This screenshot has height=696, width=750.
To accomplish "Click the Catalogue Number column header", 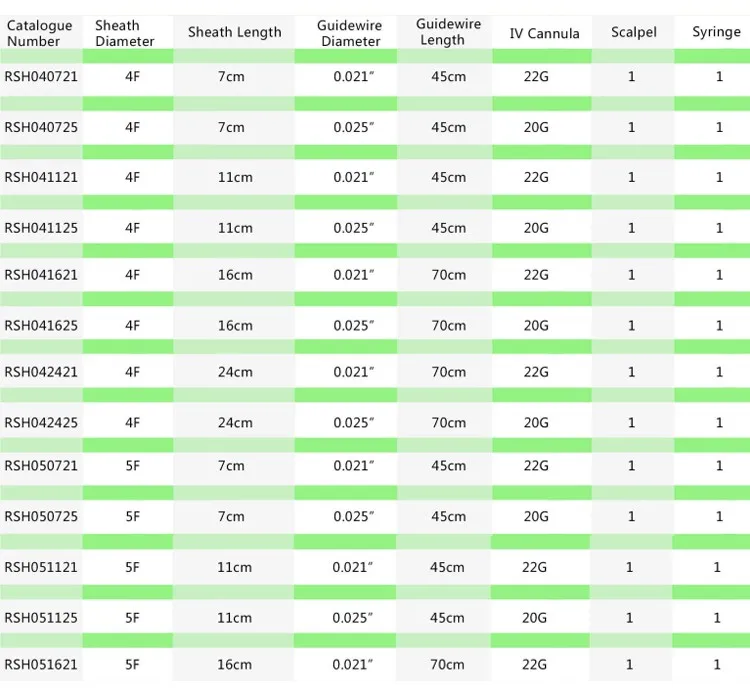I will (40, 33).
